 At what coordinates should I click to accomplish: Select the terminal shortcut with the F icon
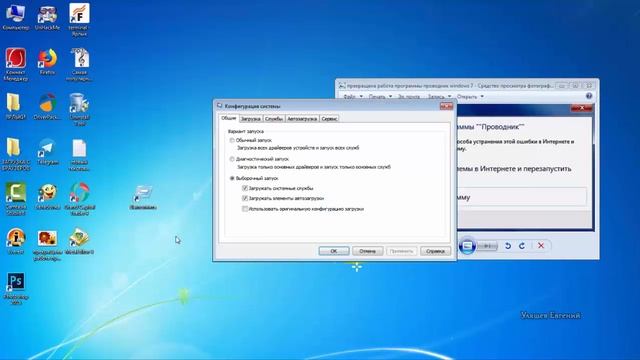[79, 20]
